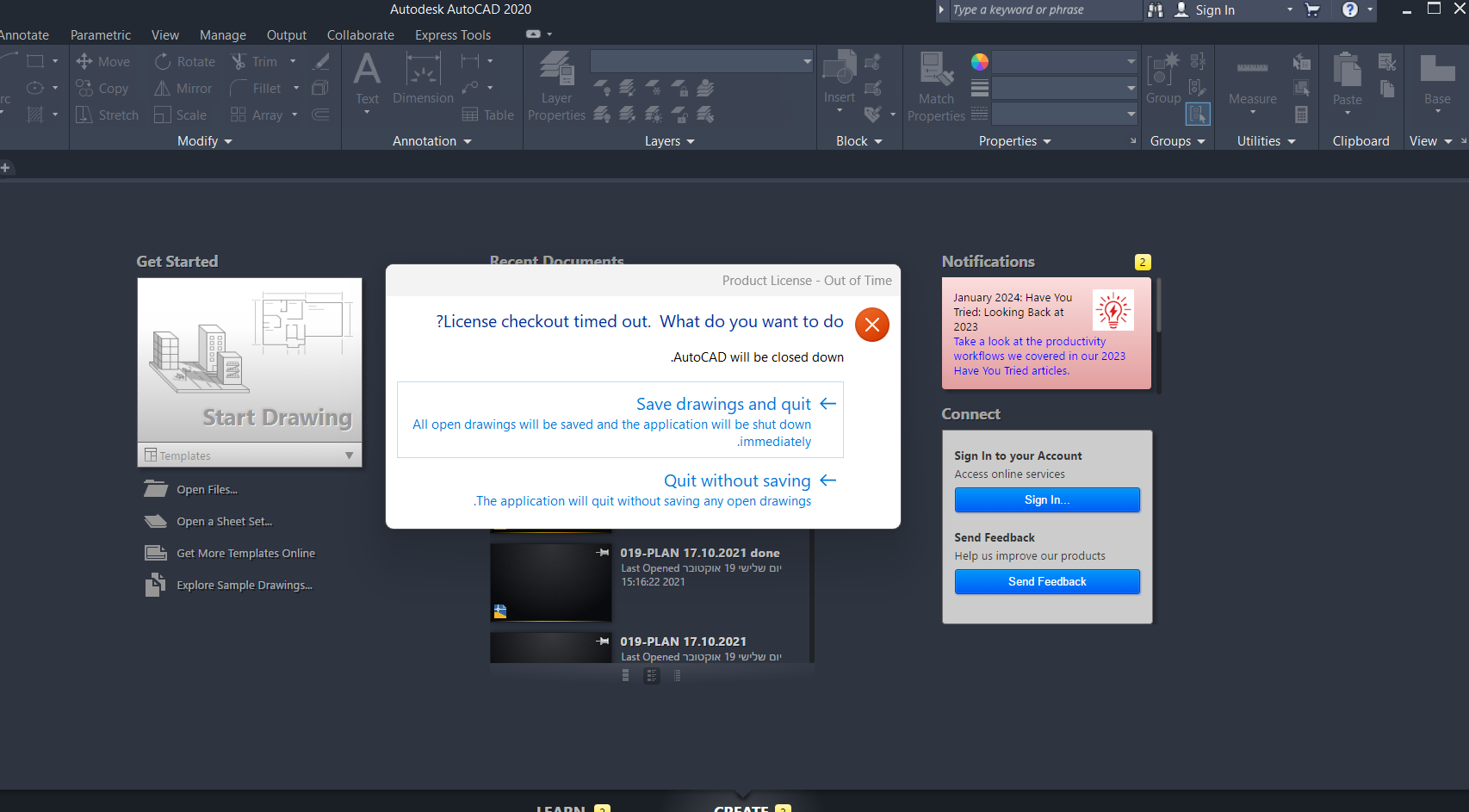Activate Match Properties
The image size is (1469, 812).
936,86
